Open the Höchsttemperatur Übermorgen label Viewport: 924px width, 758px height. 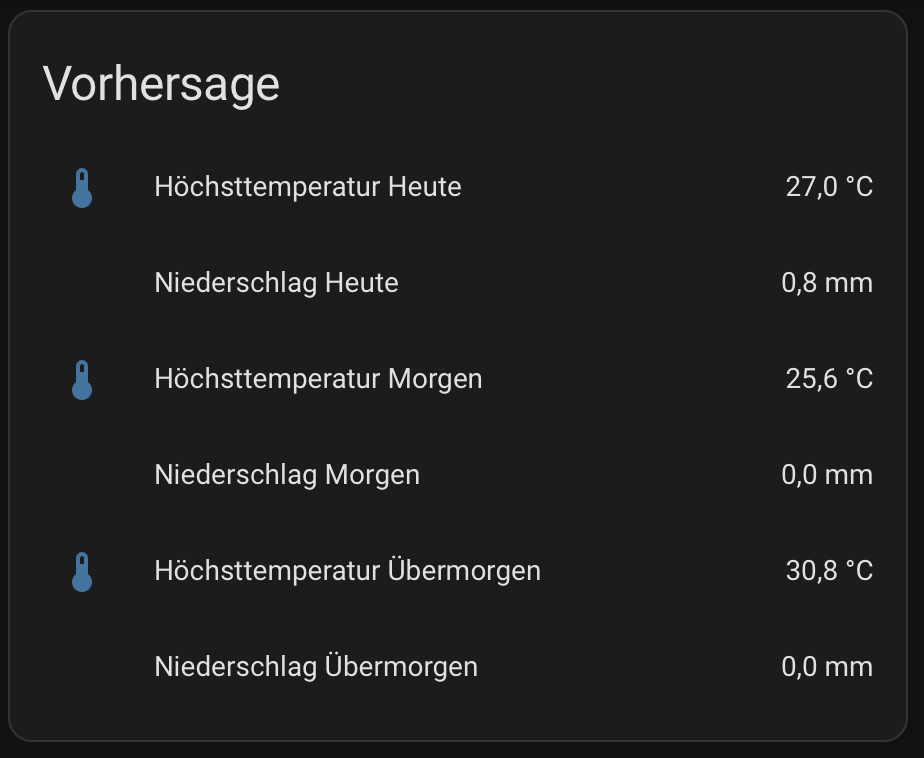pos(348,571)
